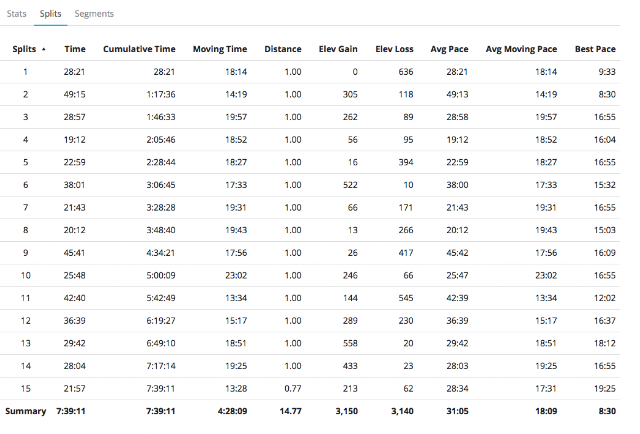Sort by Elev Loss column header
Viewport: 640px width, 434px height.
pos(394,49)
